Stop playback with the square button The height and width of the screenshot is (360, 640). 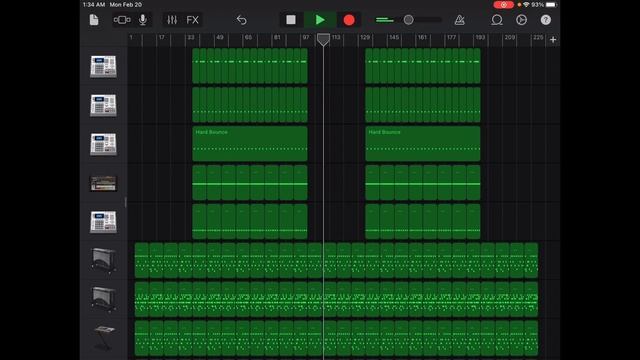291,20
